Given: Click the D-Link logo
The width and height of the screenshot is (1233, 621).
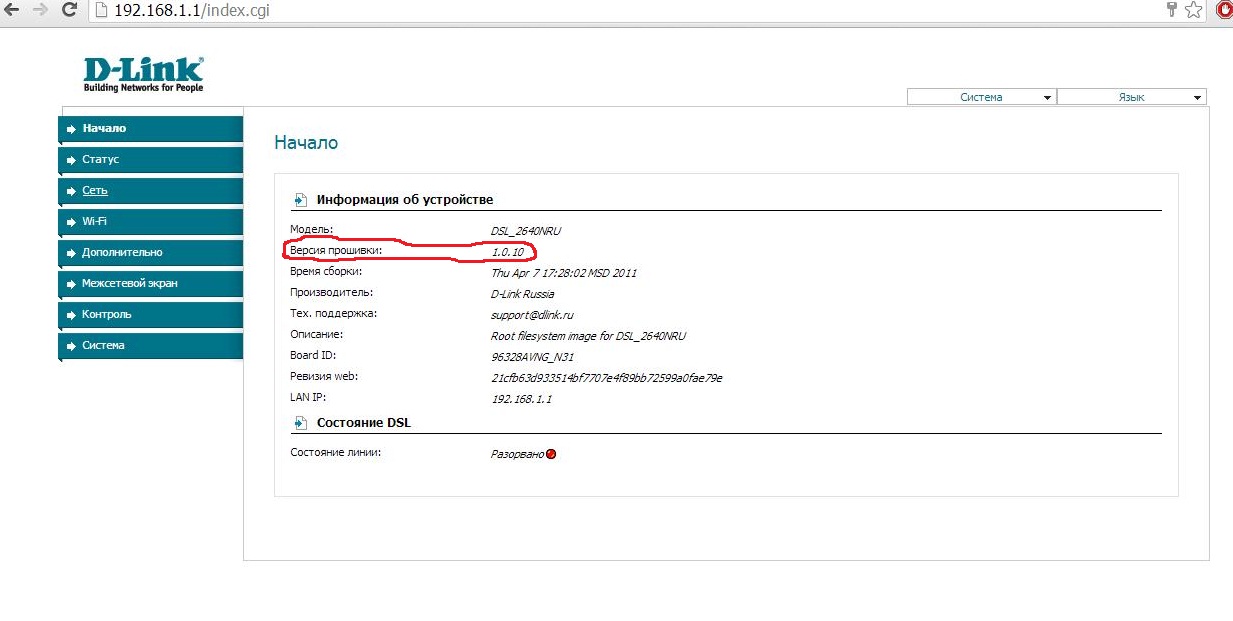Looking at the screenshot, I should tap(143, 74).
